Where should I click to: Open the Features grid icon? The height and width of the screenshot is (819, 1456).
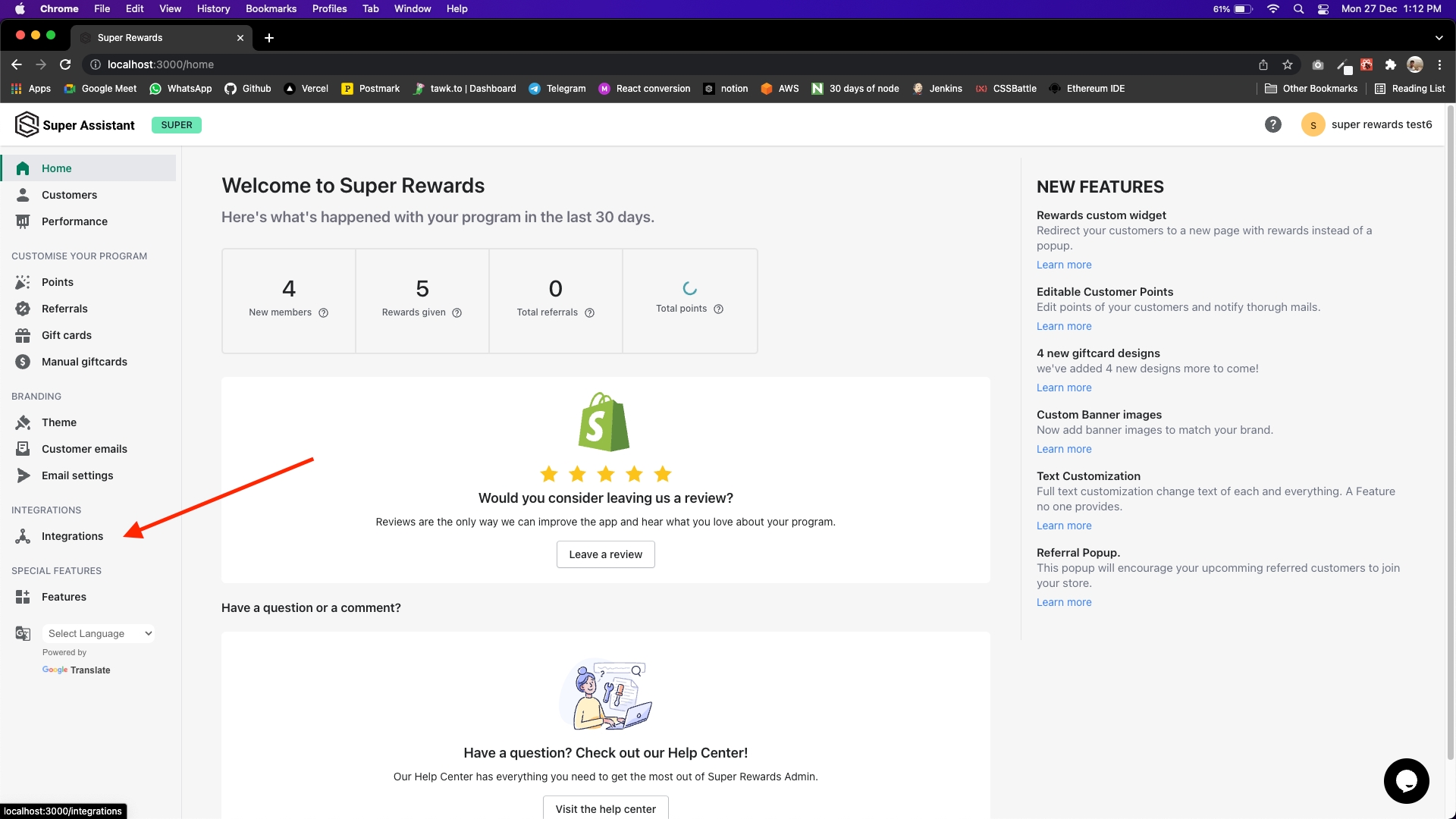23,597
